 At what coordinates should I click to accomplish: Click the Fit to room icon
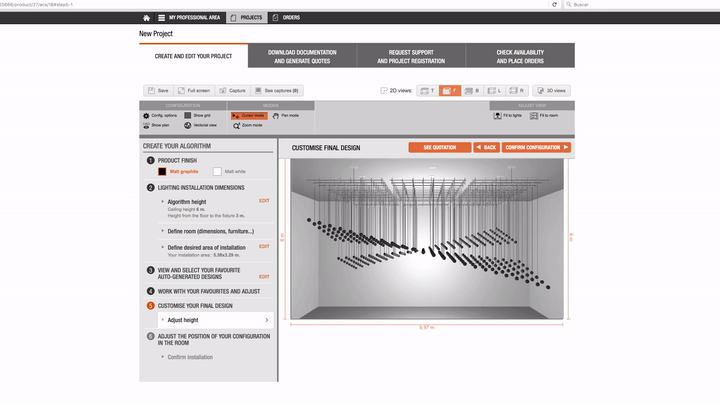[x=533, y=116]
